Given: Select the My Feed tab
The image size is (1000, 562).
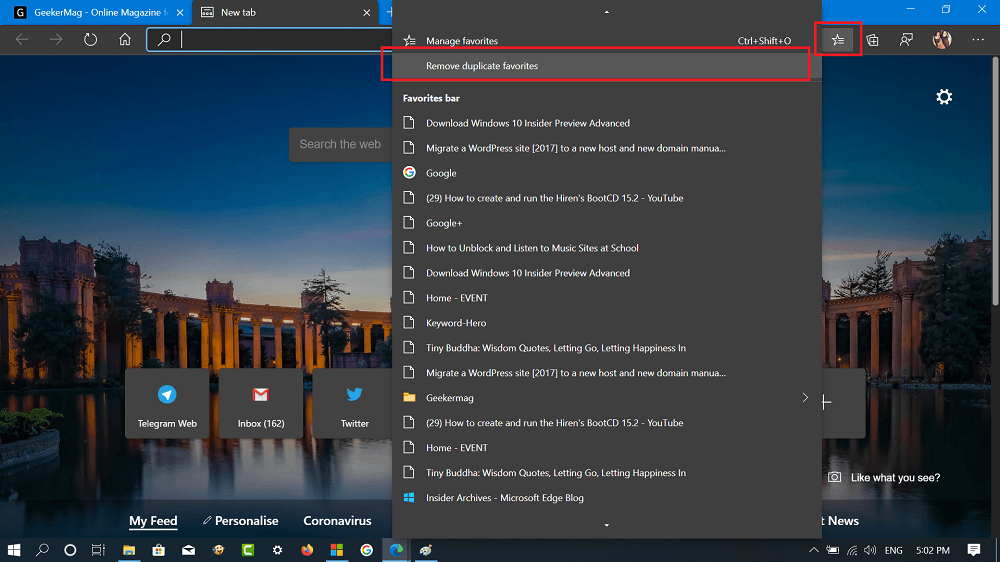Looking at the screenshot, I should (x=153, y=521).
